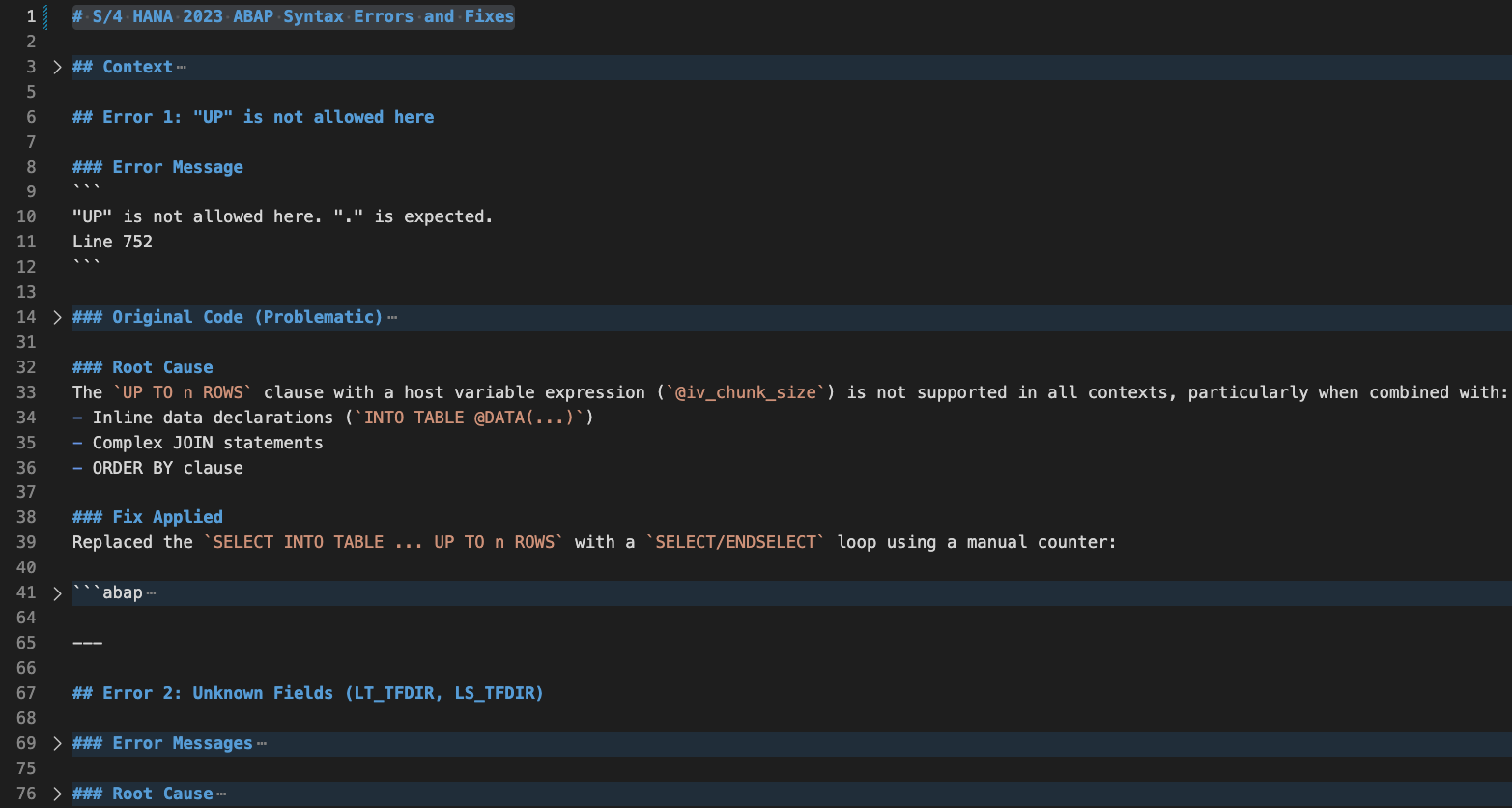Image resolution: width=1512 pixels, height=808 pixels.
Task: Click the folded-content ellipsis after "## Context"
Action: point(182,67)
